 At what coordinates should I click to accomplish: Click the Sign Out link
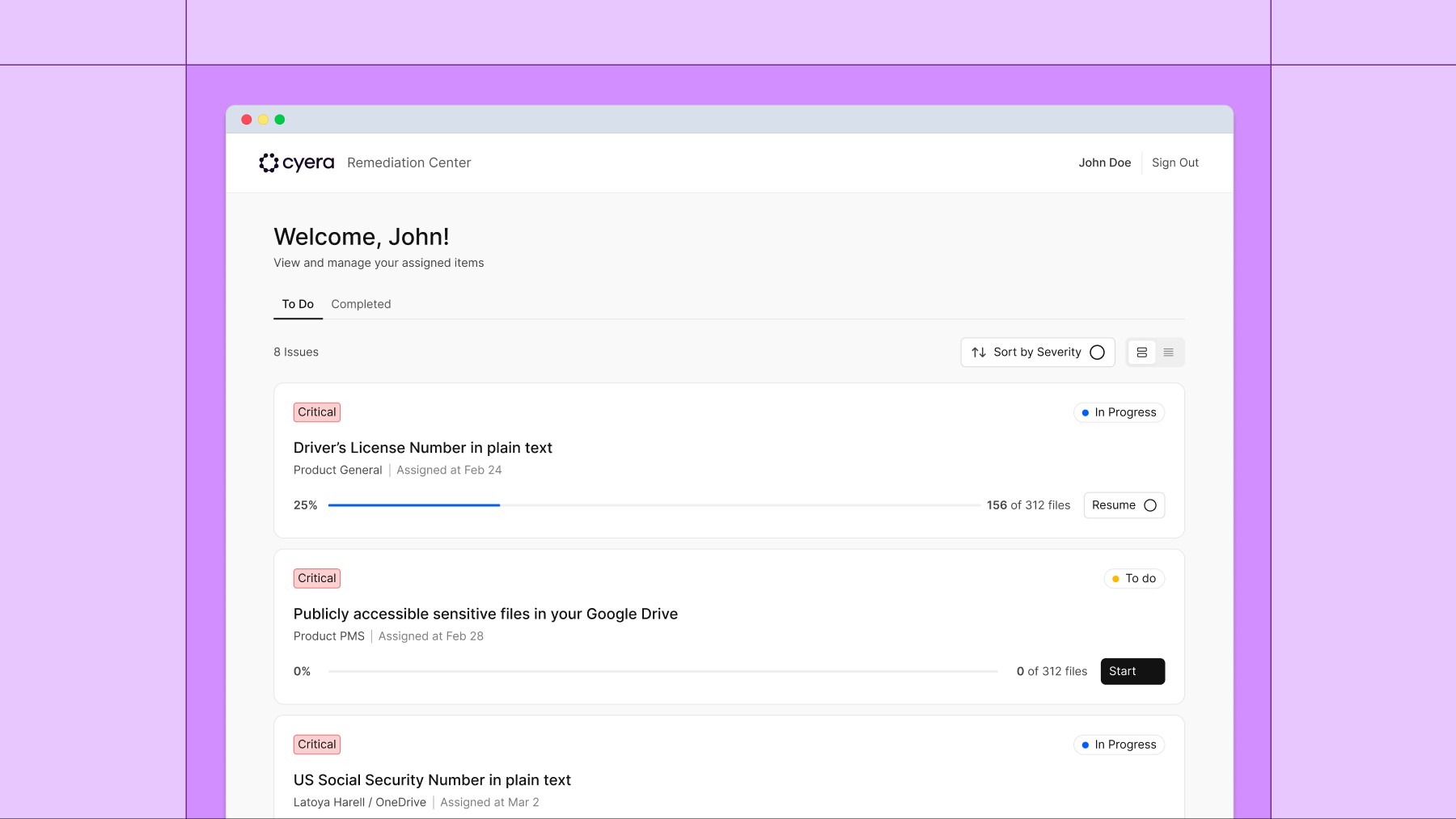(x=1175, y=163)
